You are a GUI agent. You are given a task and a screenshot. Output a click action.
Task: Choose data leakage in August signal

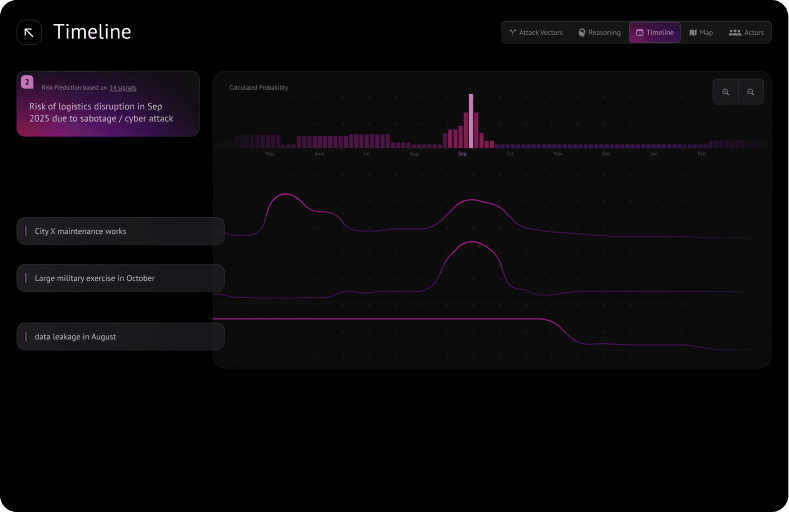[x=120, y=337]
